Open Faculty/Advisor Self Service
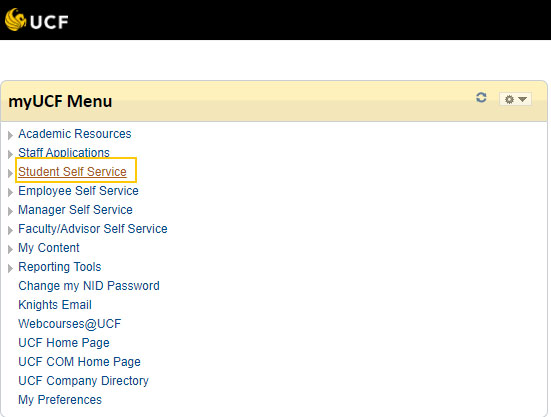 [x=93, y=229]
